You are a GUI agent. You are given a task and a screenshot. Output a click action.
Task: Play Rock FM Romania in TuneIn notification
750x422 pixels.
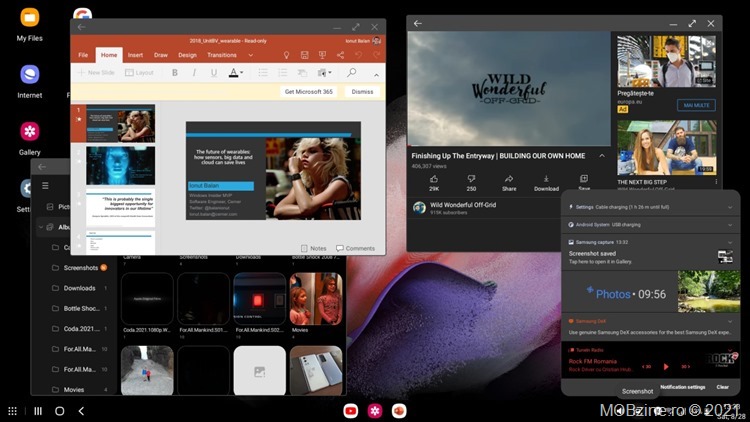(x=666, y=366)
